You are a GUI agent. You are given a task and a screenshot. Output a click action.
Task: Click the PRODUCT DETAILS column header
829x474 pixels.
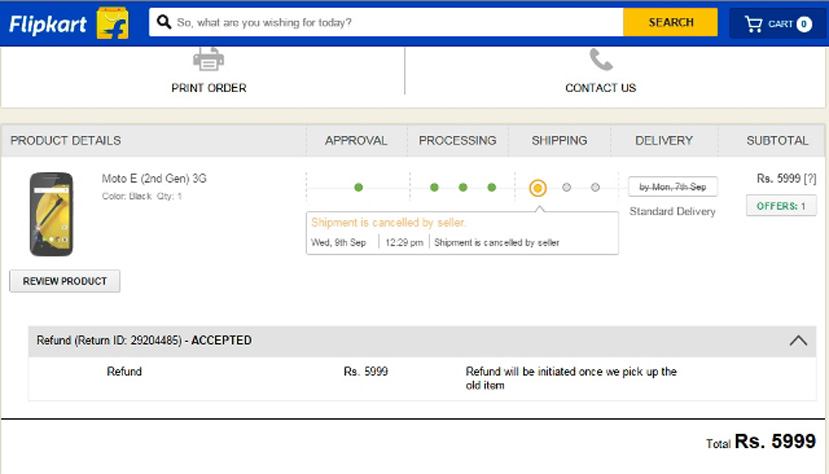pyautogui.click(x=66, y=141)
